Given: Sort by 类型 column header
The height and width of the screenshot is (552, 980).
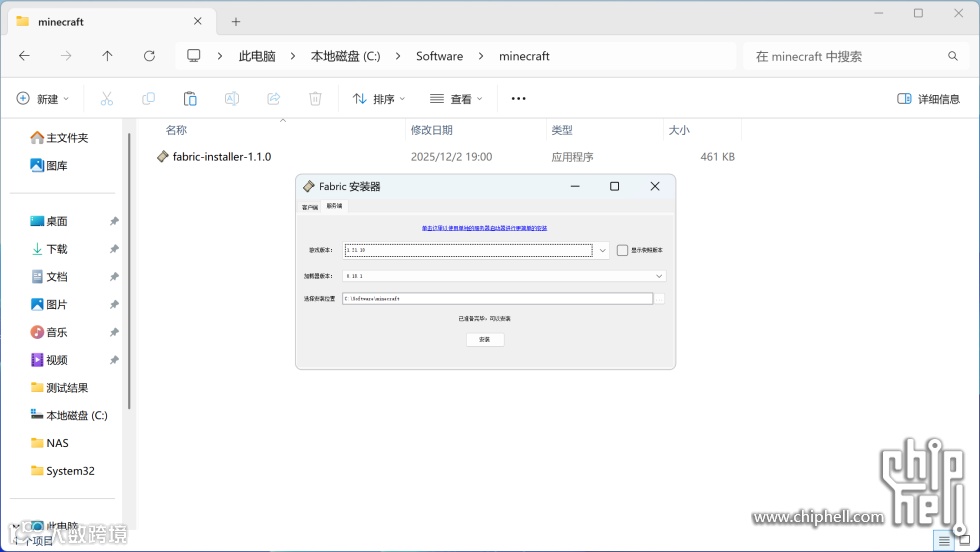Looking at the screenshot, I should [562, 130].
